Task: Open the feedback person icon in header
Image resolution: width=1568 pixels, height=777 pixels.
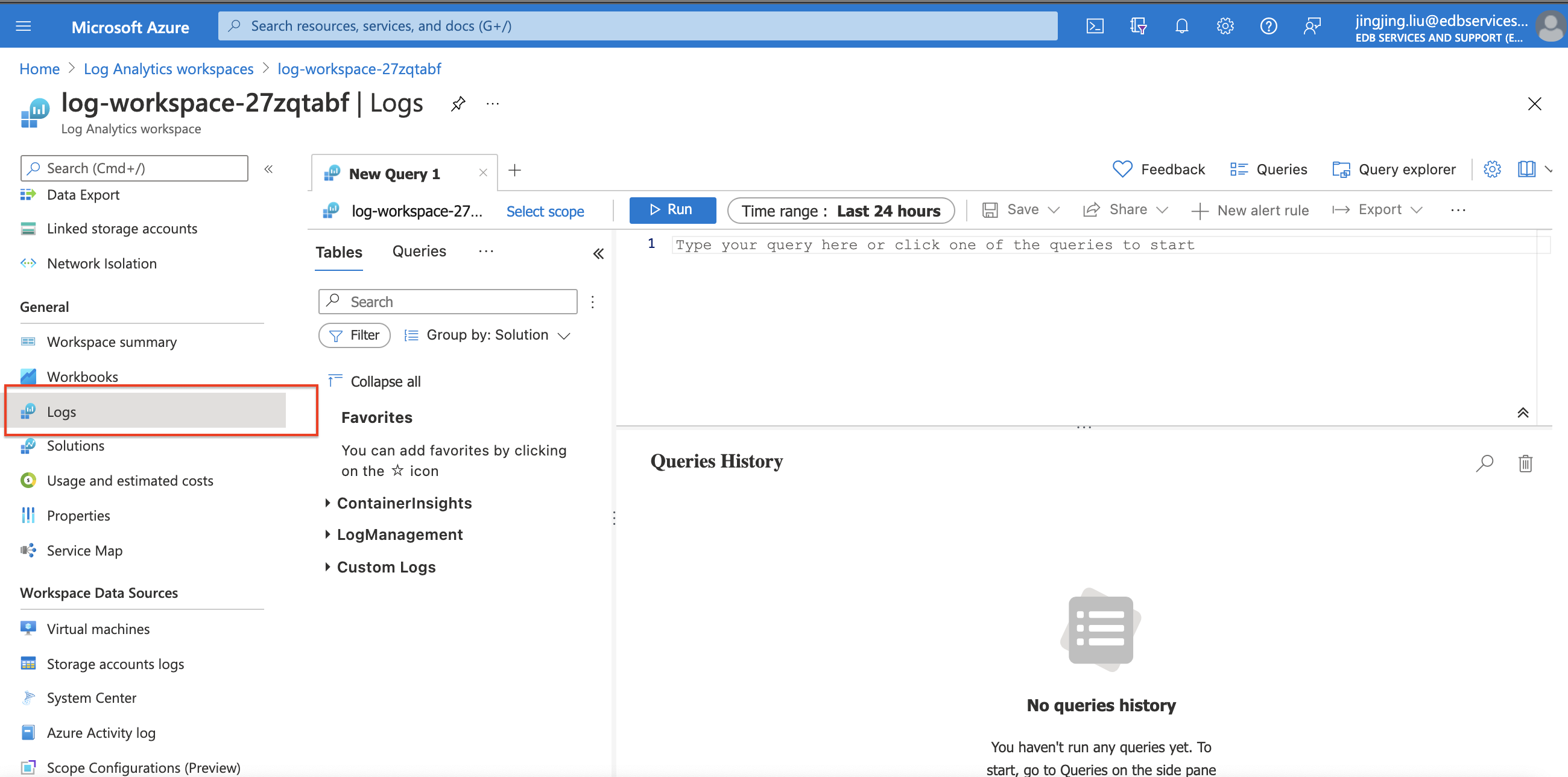Action: 1312,26
